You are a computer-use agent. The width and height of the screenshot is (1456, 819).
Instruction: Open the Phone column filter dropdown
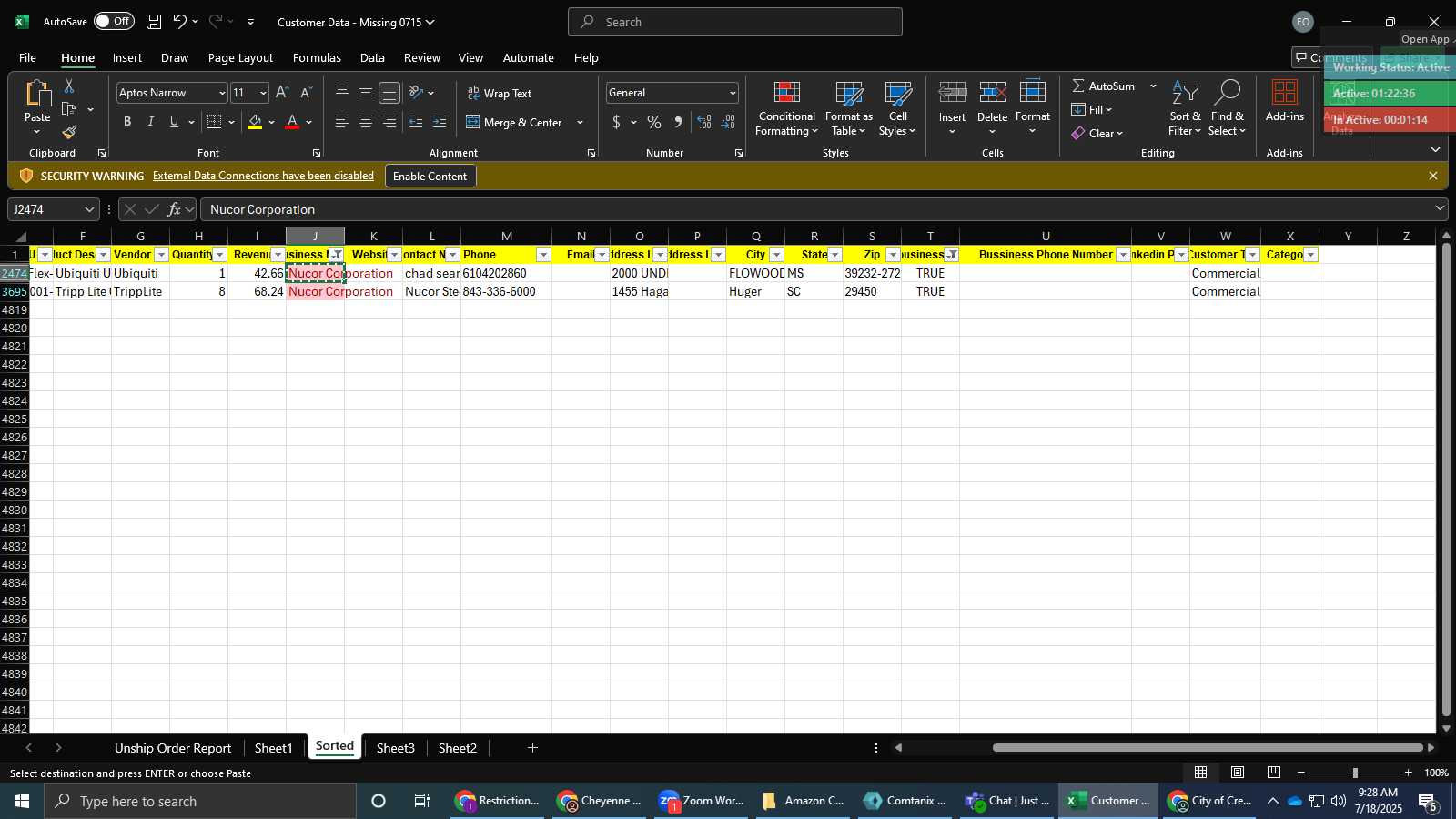click(543, 255)
